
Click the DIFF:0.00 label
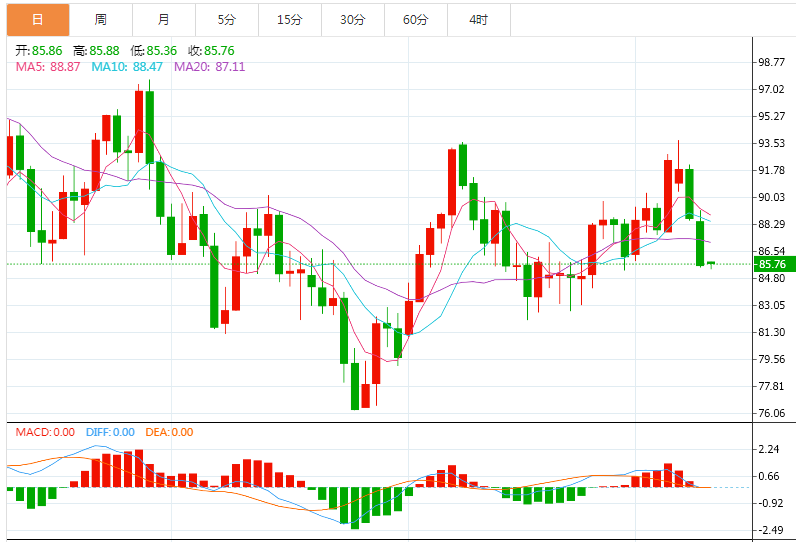pos(110,432)
